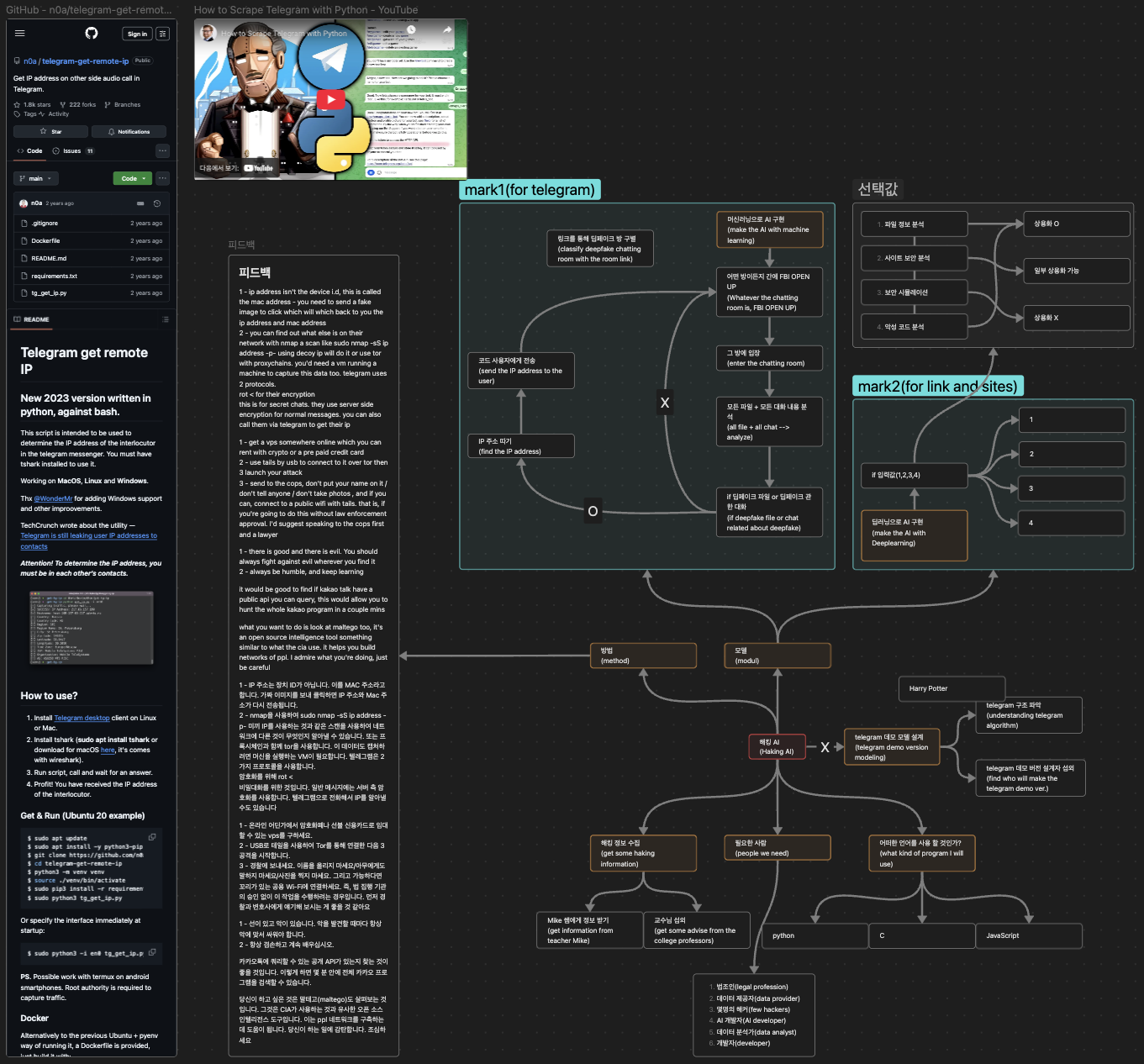Select the 방법 (method) node

click(644, 656)
